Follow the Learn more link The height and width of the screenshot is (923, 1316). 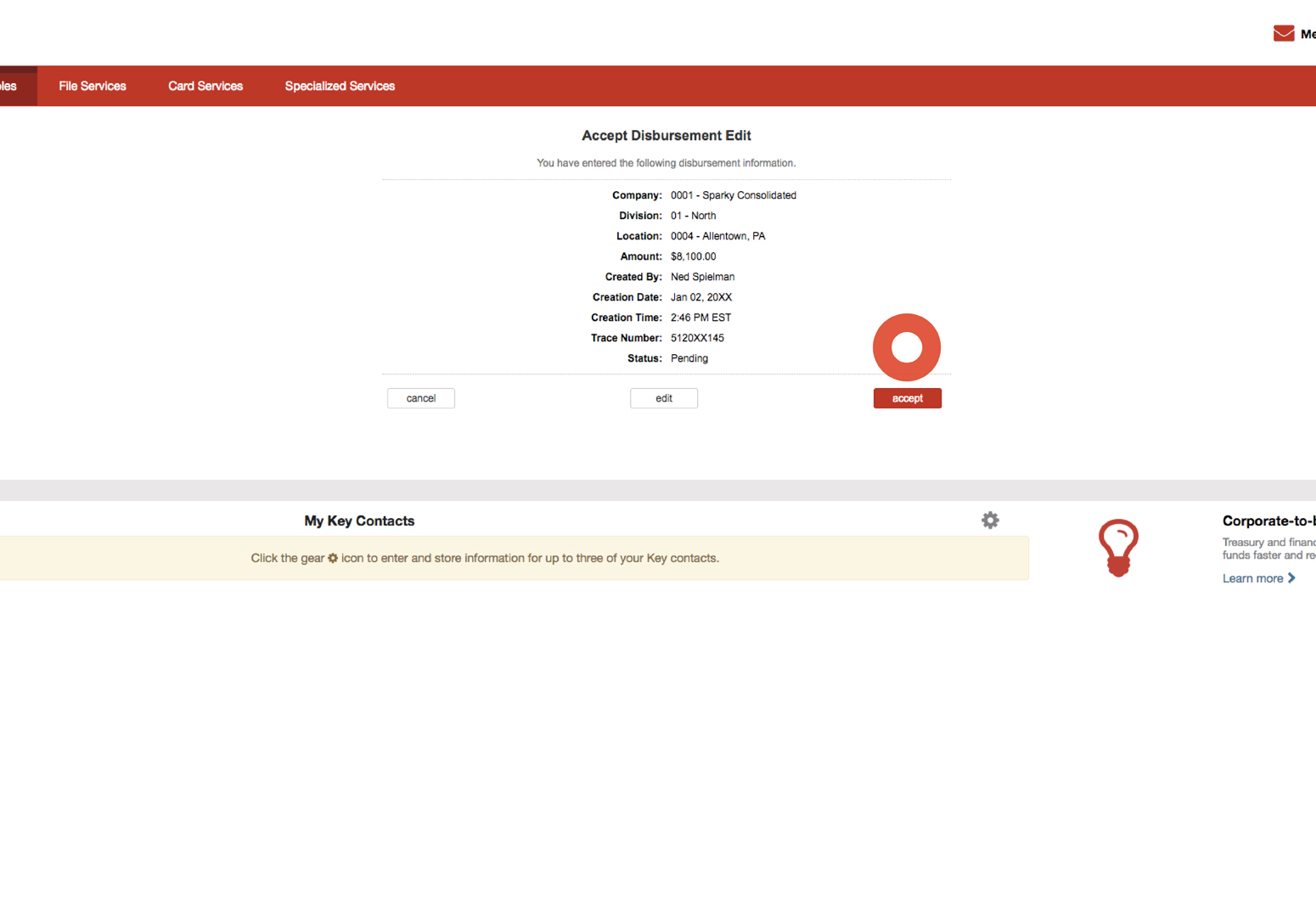1252,578
